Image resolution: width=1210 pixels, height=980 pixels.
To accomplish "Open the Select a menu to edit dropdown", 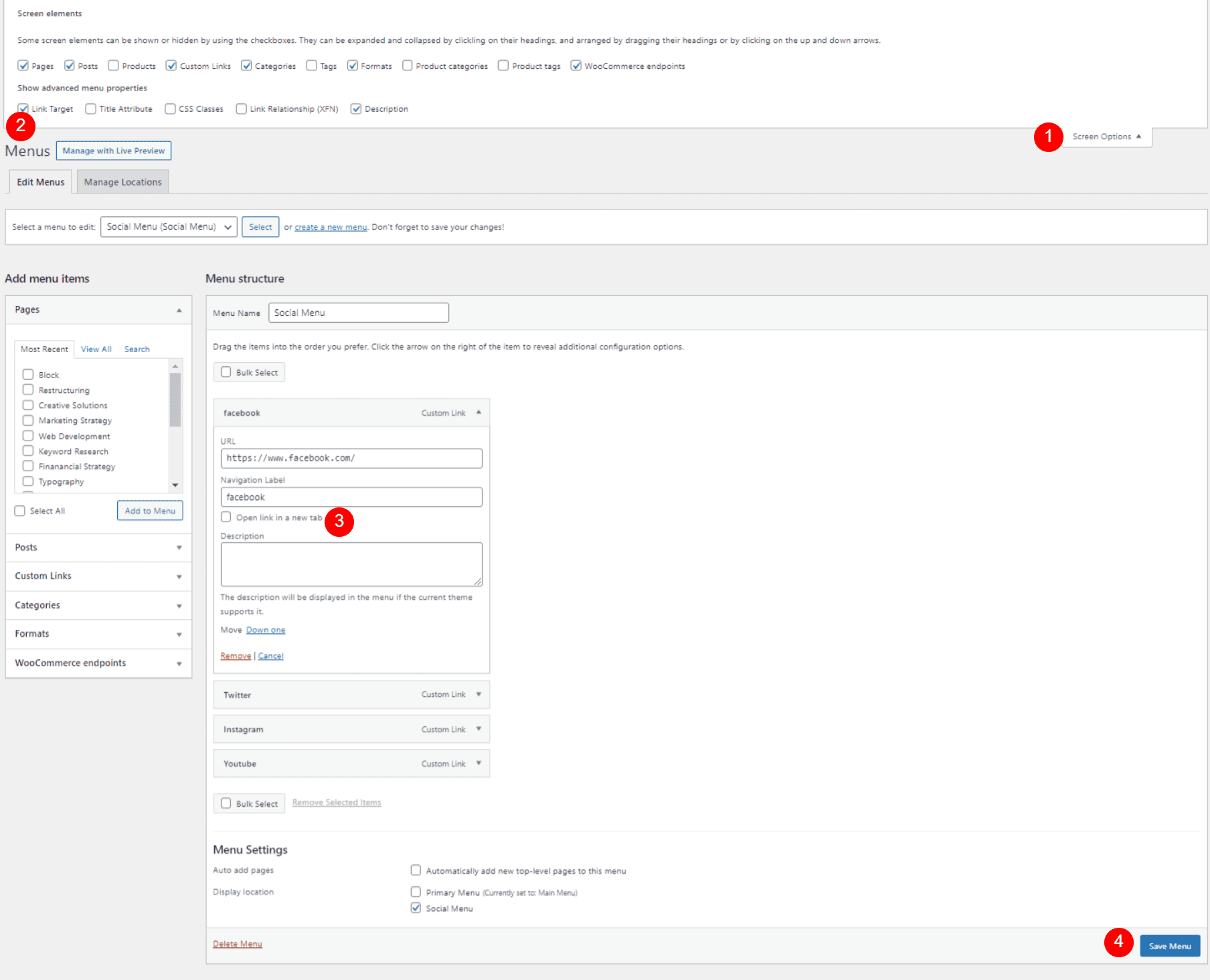I will point(169,227).
